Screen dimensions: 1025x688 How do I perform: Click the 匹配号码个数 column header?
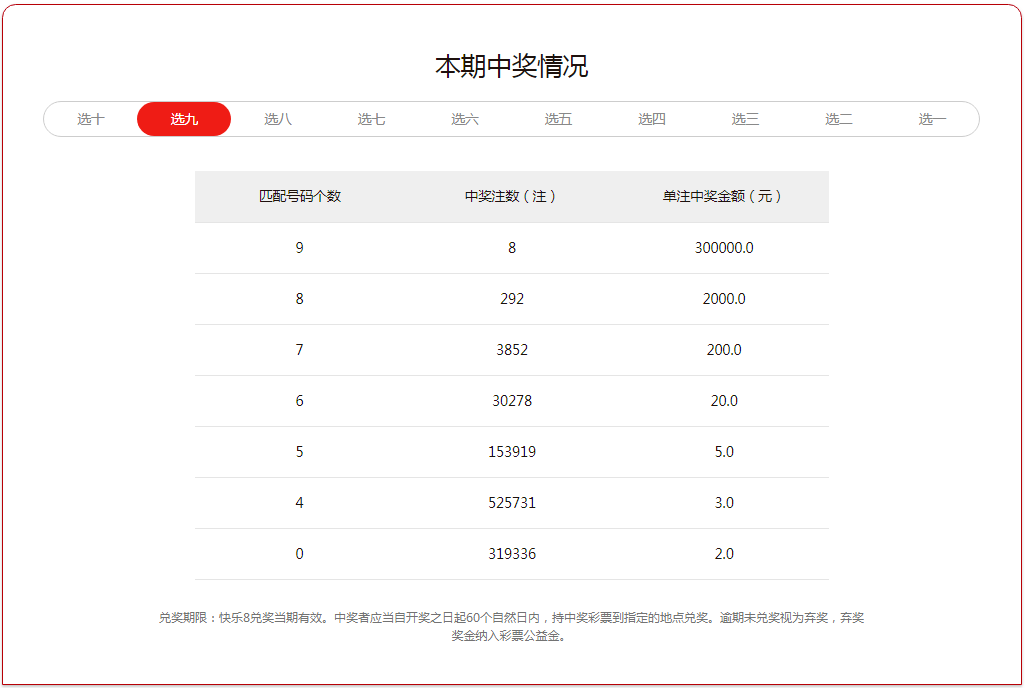point(300,197)
